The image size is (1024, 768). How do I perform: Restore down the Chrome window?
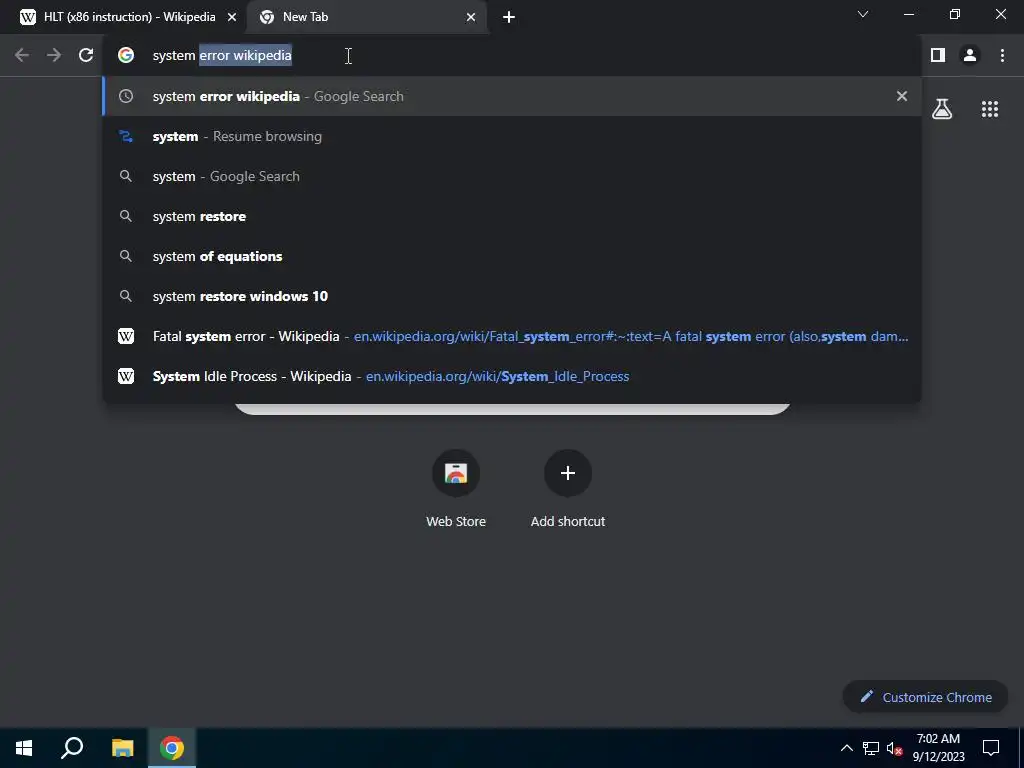coord(955,14)
